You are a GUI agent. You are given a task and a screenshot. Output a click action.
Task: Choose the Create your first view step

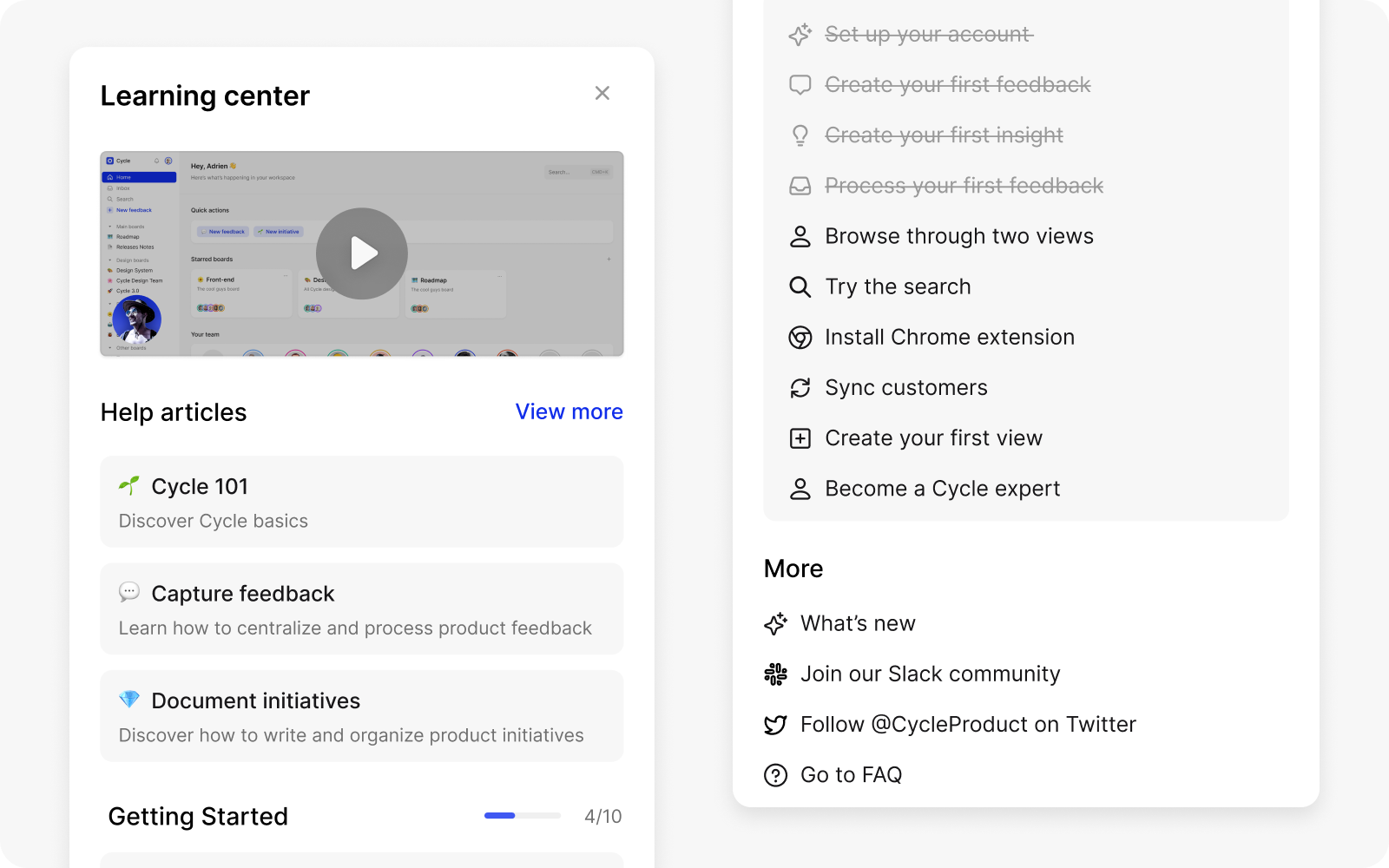click(933, 437)
